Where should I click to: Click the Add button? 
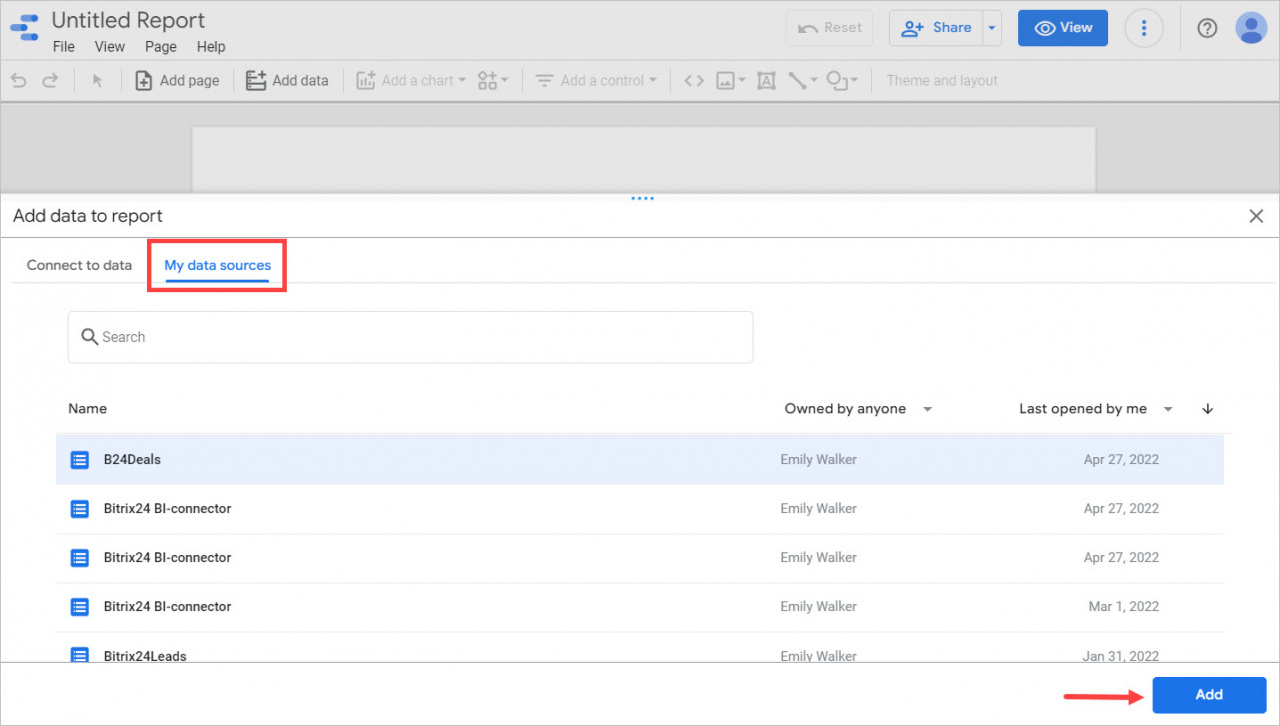click(1209, 695)
